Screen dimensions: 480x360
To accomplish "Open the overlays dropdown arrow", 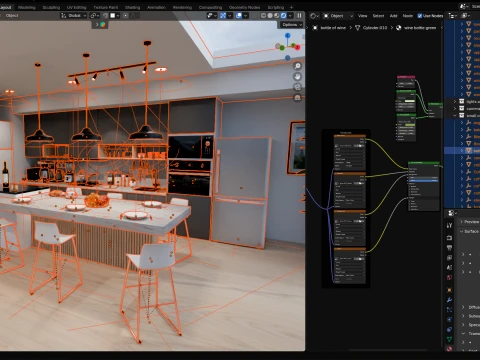I will pos(246,16).
